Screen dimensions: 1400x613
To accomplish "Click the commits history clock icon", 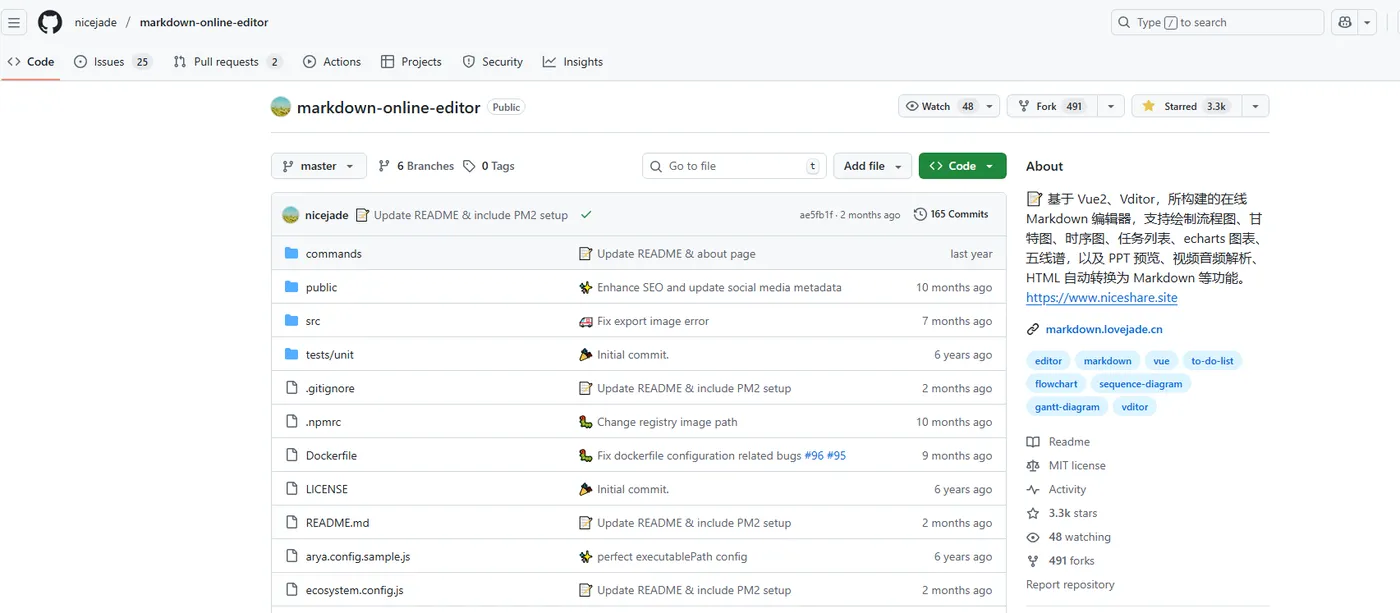I will point(920,213).
